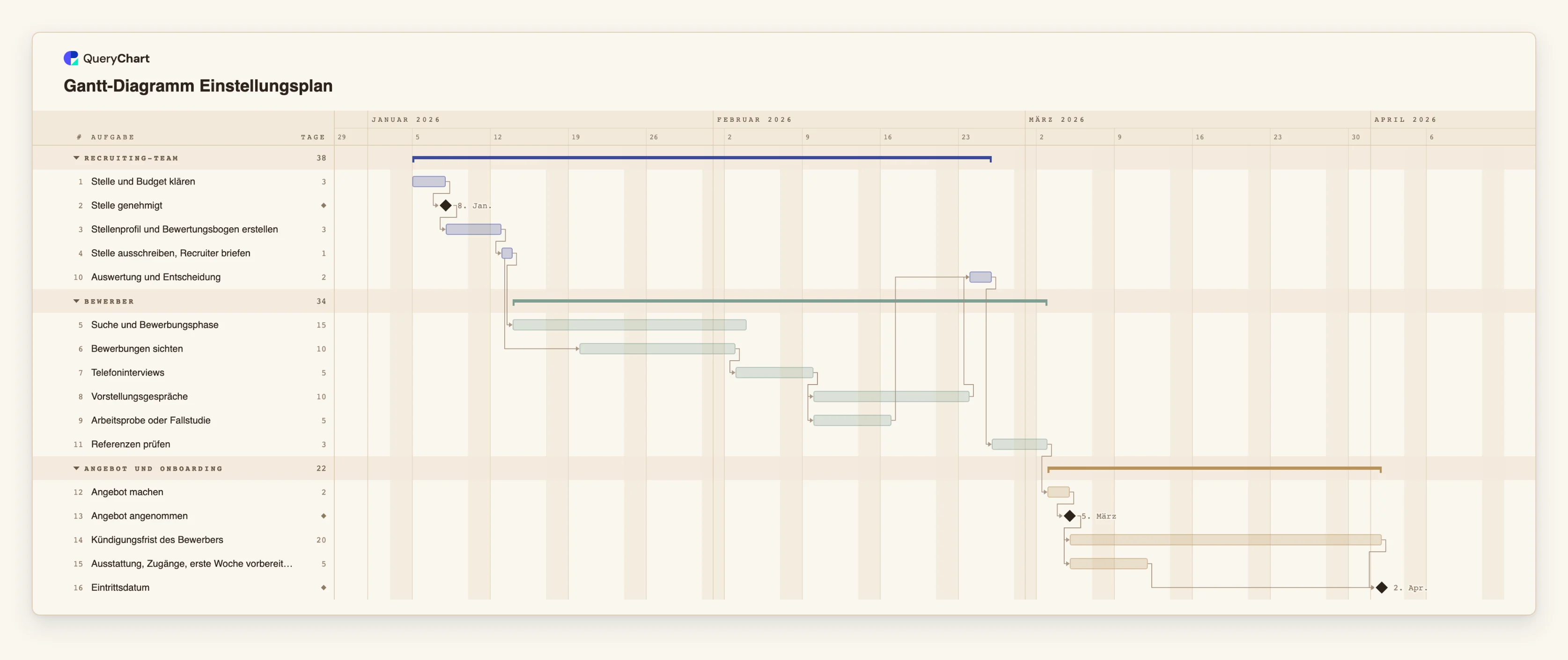Select the Bewerbungen sichten task bar
Viewport: 1568px width, 660px height.
(x=657, y=349)
